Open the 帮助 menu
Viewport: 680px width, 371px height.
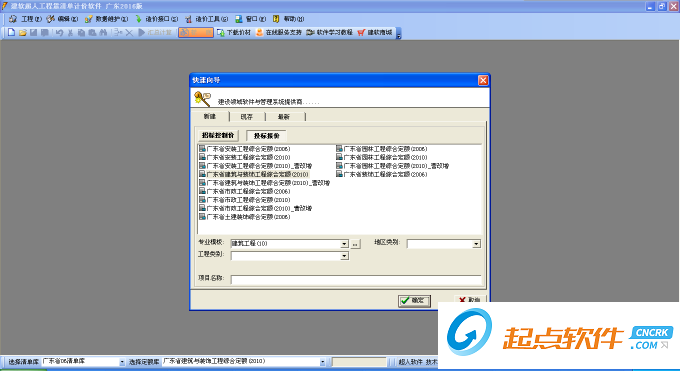288,19
